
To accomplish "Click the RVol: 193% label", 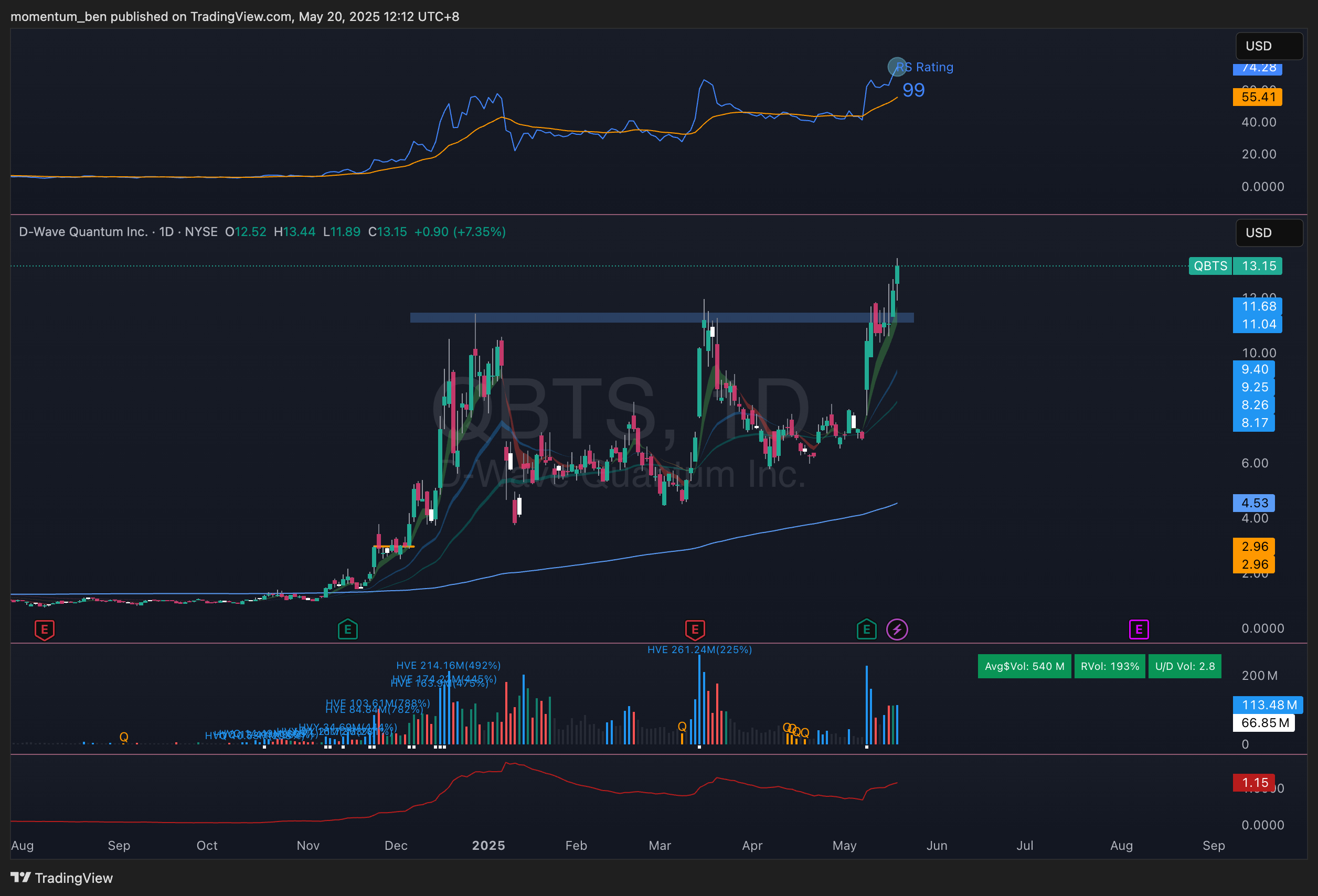I will click(1109, 666).
